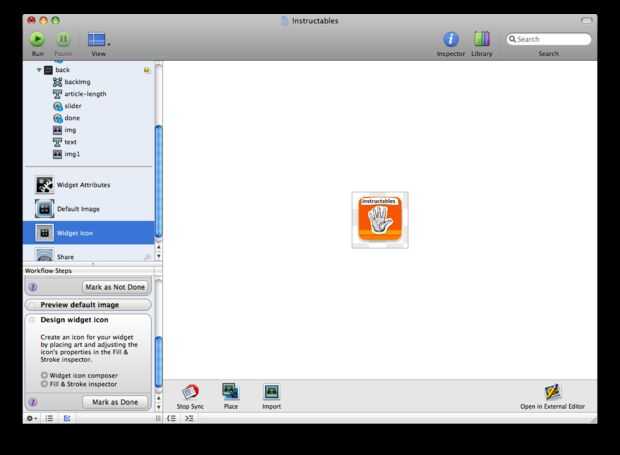Click the Stop Sync button
620x455 pixels.
coord(190,396)
